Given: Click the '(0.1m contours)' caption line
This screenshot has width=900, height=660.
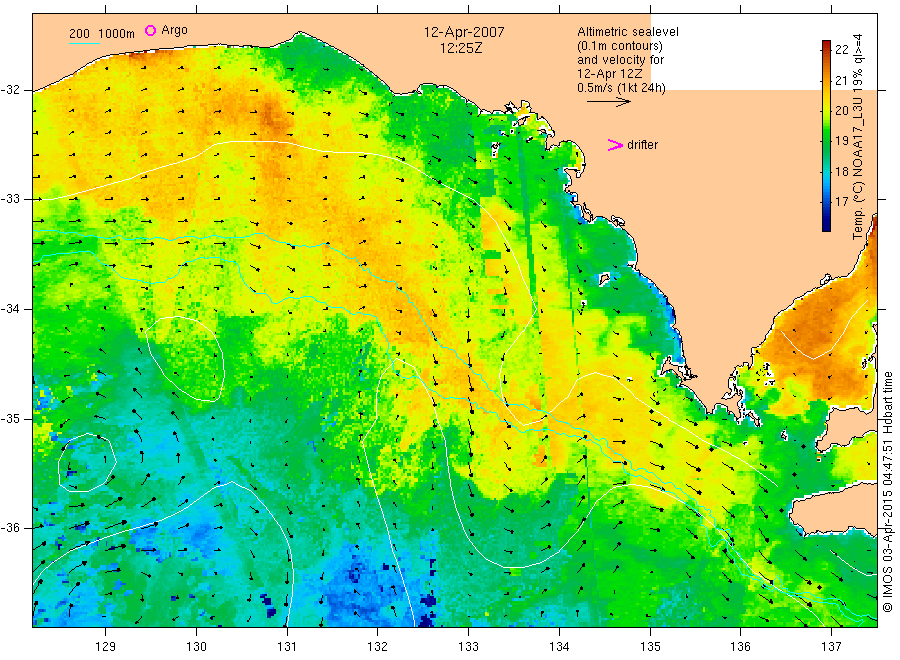Looking at the screenshot, I should [620, 46].
